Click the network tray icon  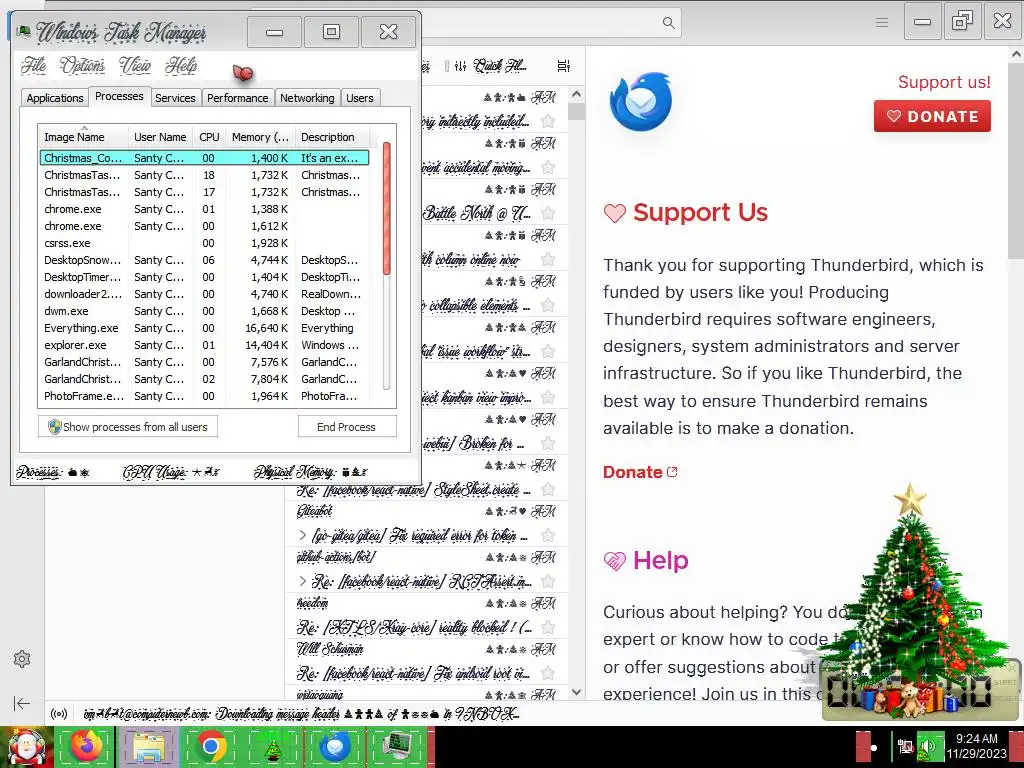905,746
